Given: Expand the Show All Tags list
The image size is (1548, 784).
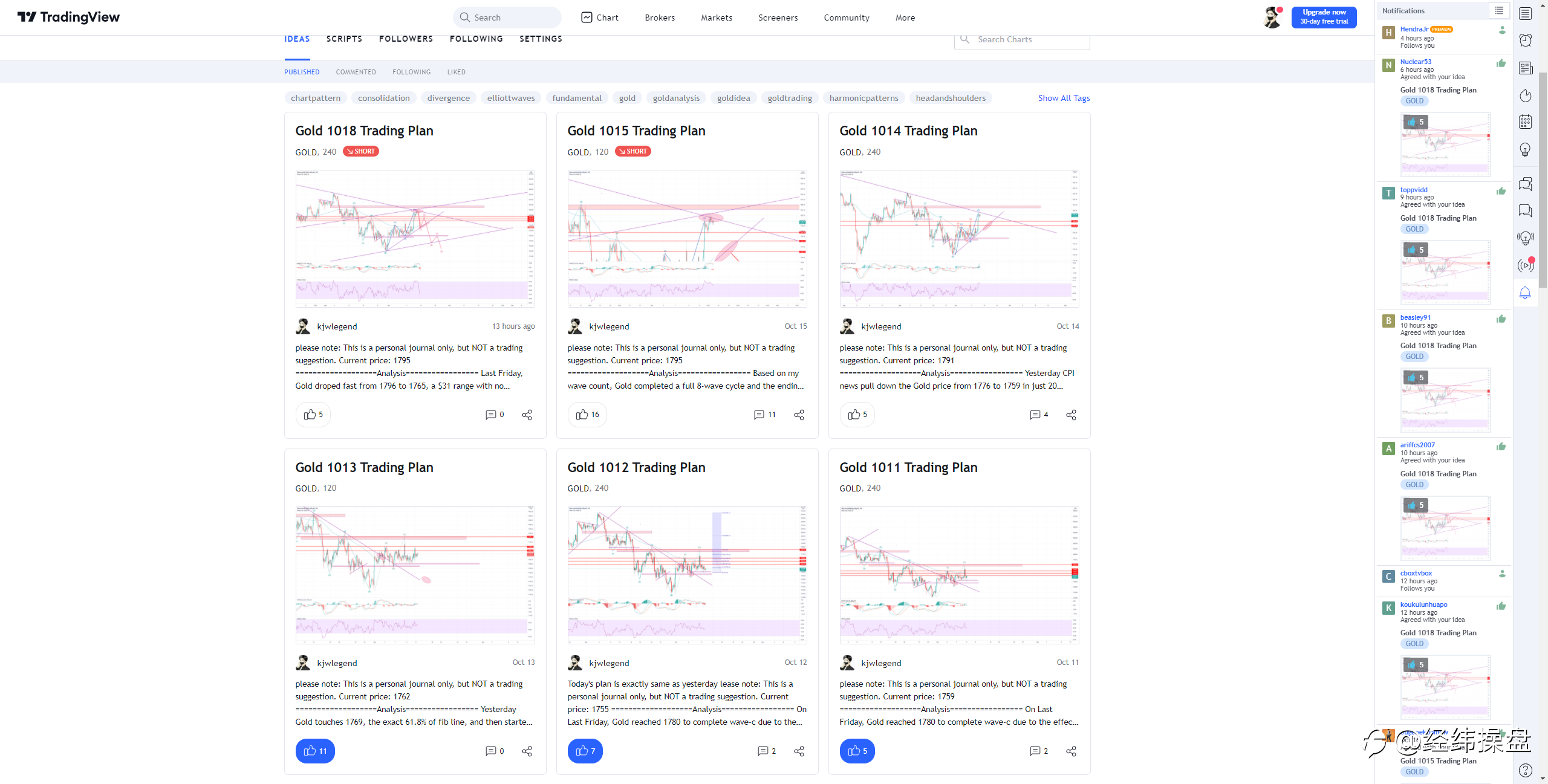Looking at the screenshot, I should [x=1064, y=98].
